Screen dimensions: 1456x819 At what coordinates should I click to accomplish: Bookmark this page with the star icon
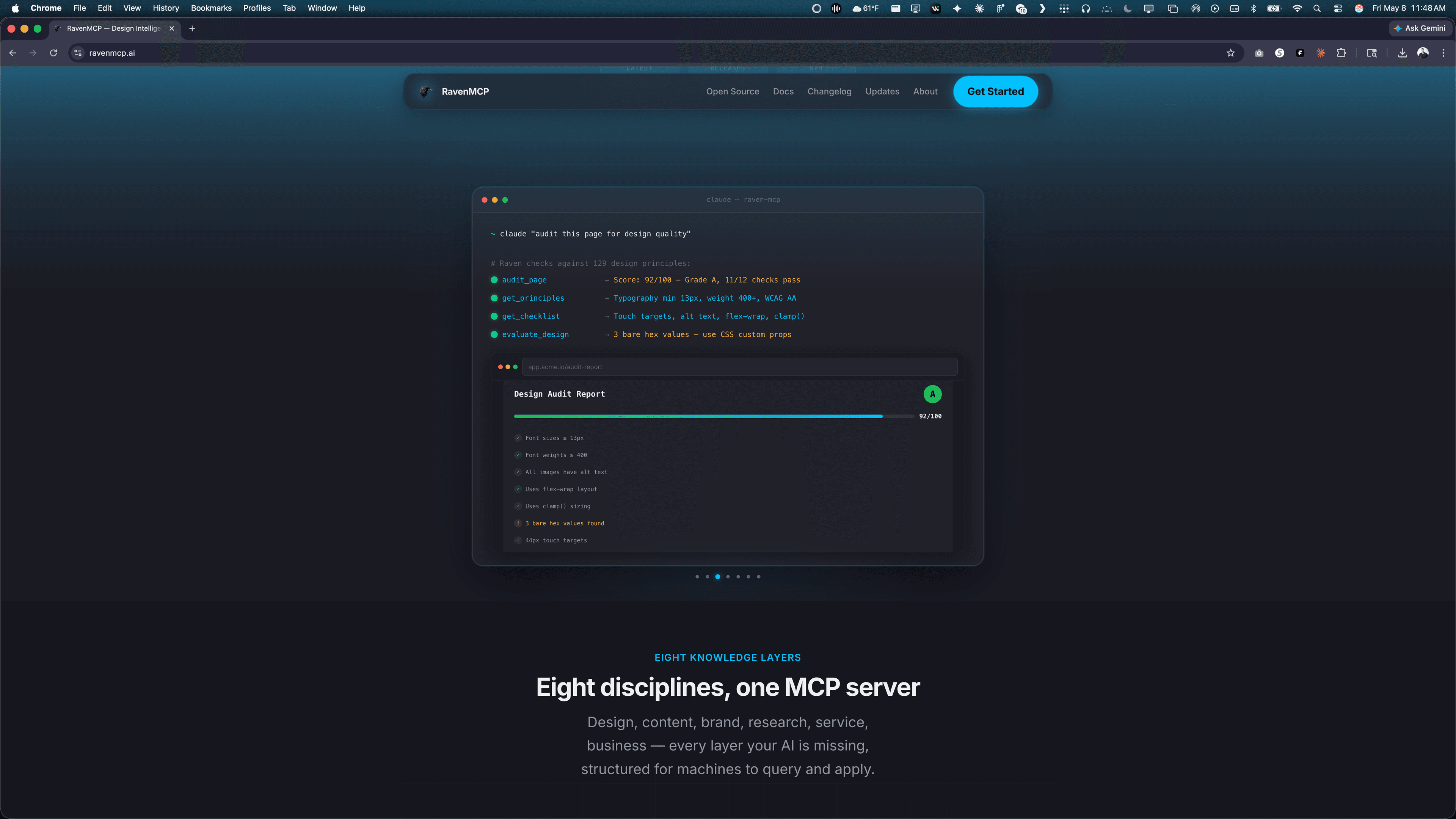pyautogui.click(x=1230, y=53)
